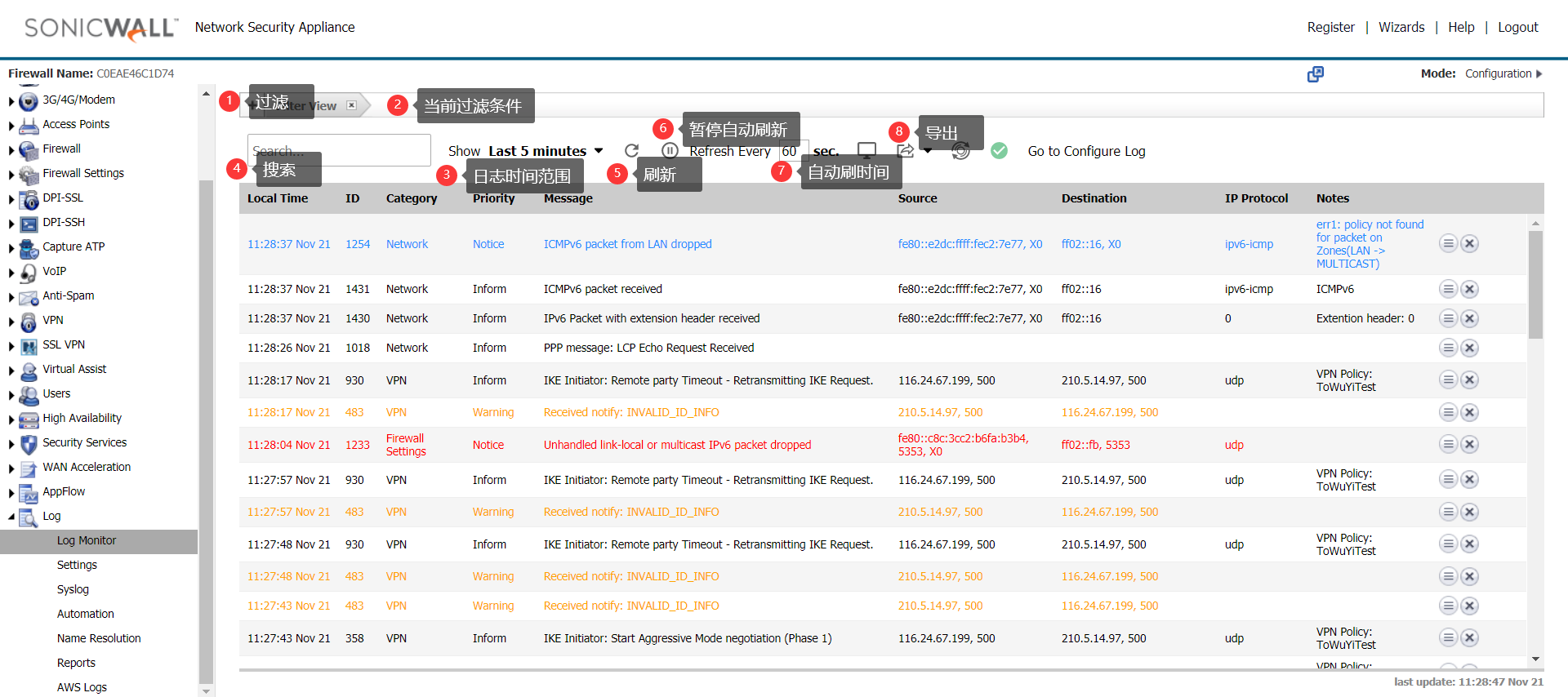This screenshot has width=1568, height=697.
Task: Delete the Start Aggressive Mode negotiation row
Action: click(x=1469, y=637)
